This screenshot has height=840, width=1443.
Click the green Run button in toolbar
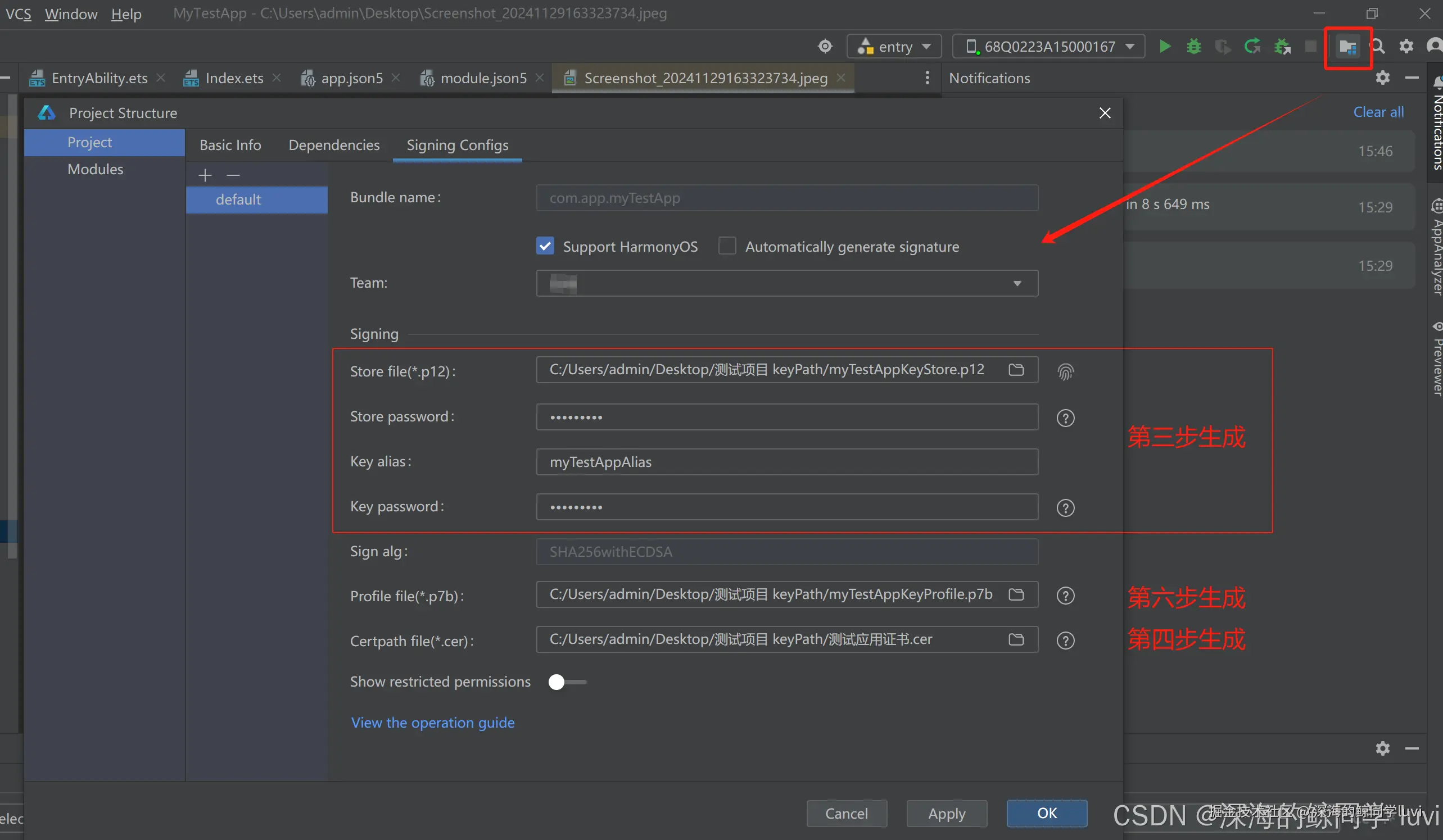coord(1164,46)
